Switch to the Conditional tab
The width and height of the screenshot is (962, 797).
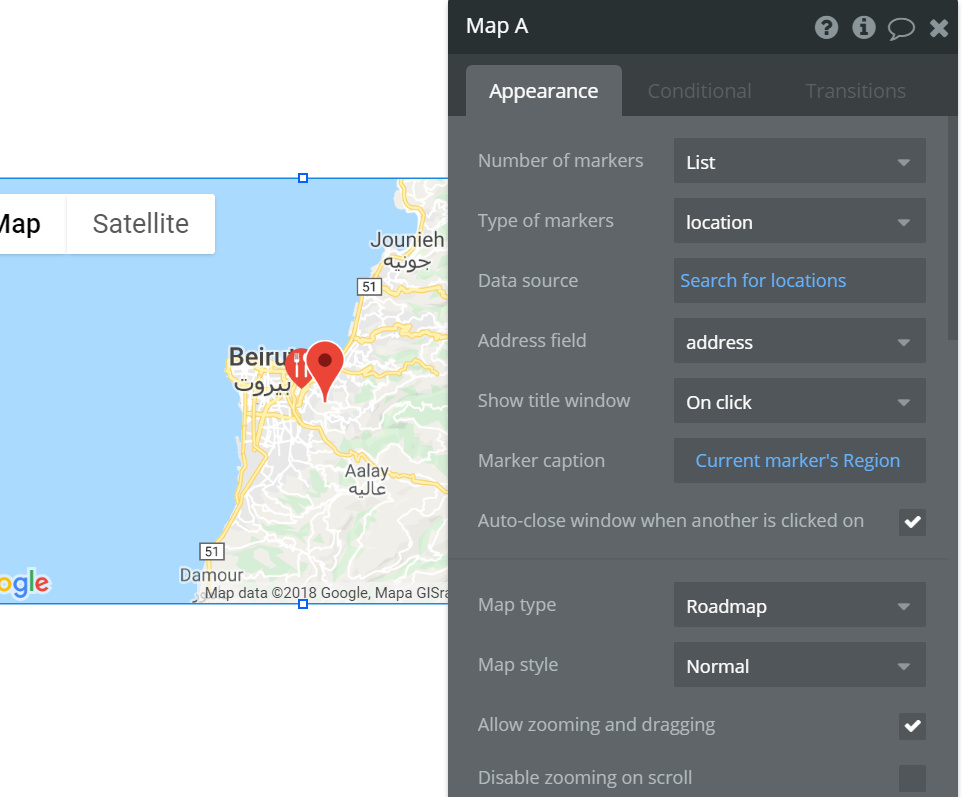click(x=699, y=91)
